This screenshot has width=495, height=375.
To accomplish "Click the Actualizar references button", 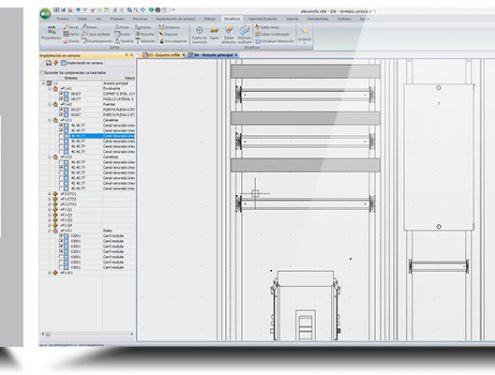I will pos(275,41).
